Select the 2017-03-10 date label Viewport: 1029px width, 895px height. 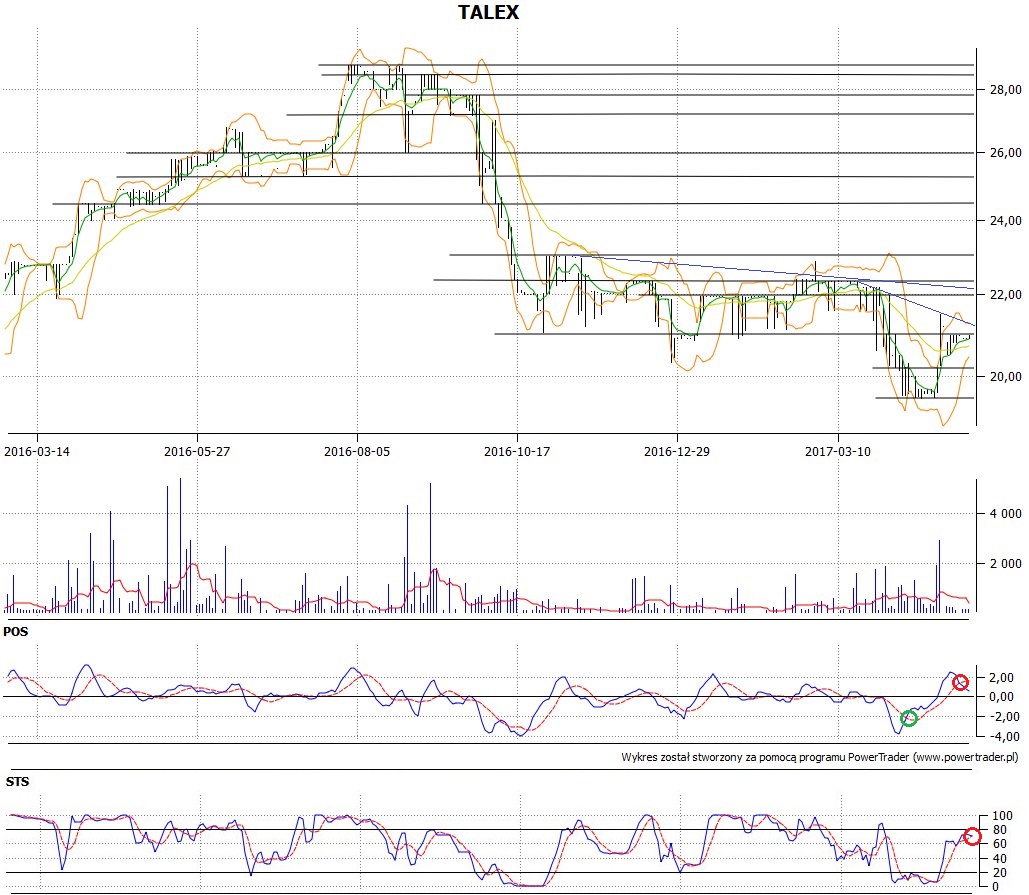coord(838,451)
